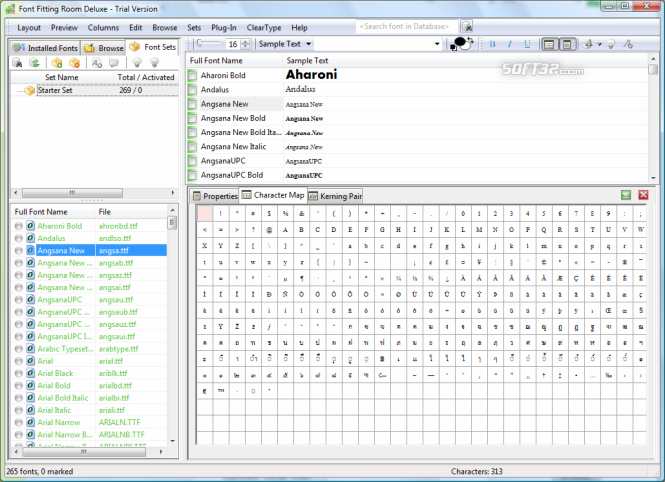Click the first layout view toggle icon
This screenshot has height=482, width=665.
(x=549, y=44)
